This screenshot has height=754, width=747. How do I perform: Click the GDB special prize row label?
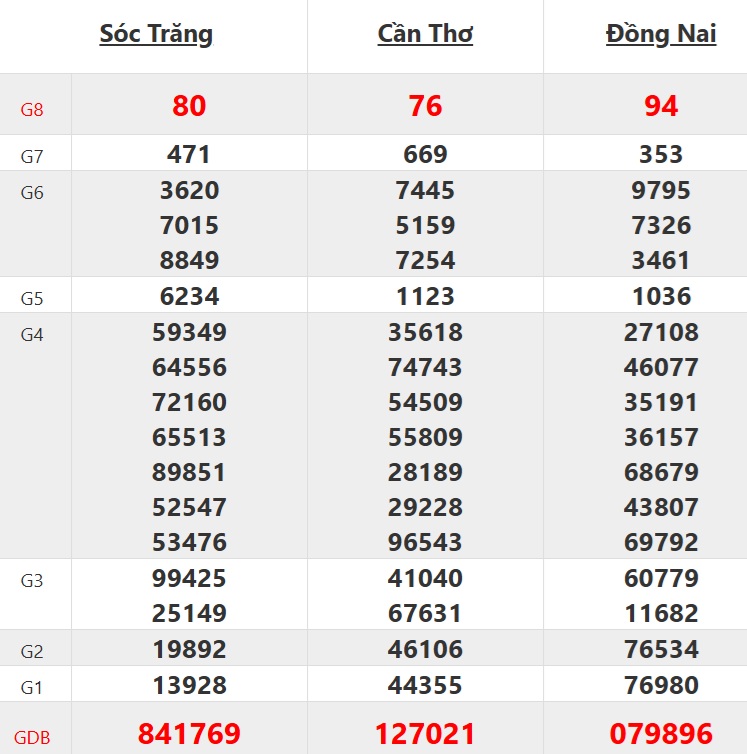(32, 739)
